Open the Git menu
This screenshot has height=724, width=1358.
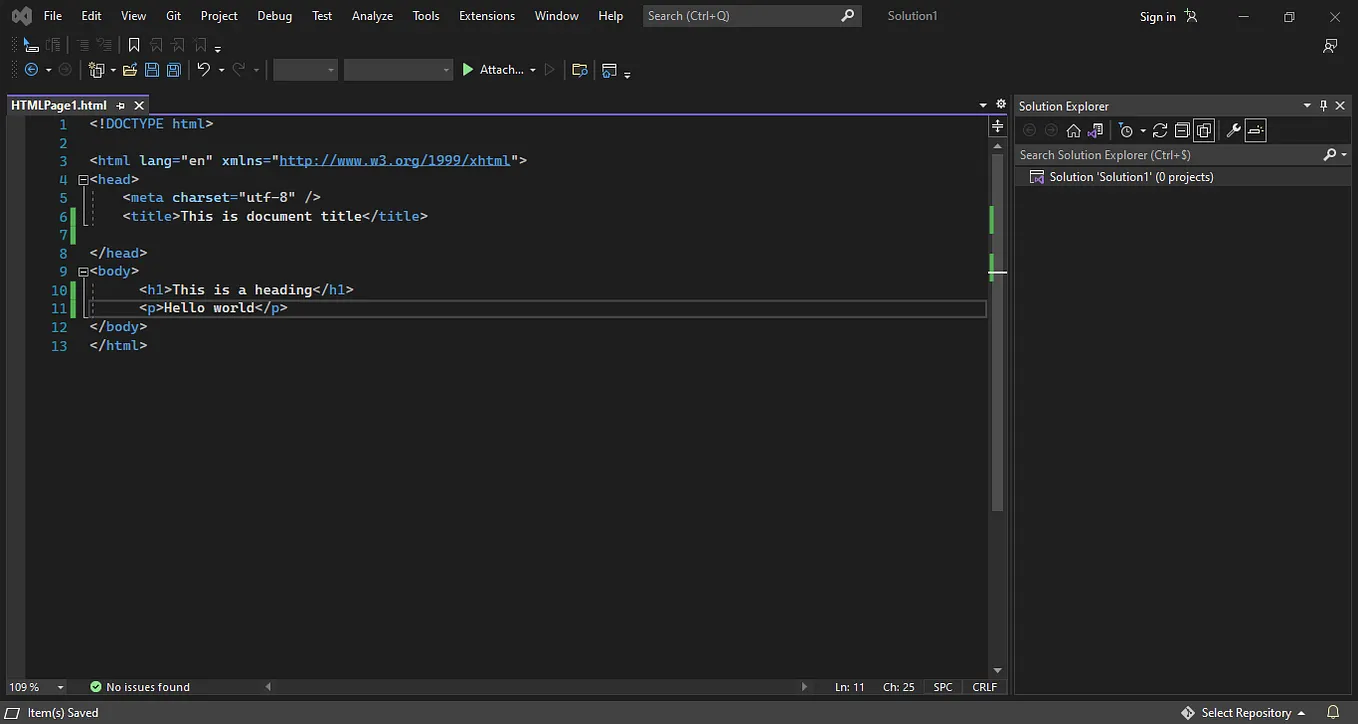click(x=174, y=16)
